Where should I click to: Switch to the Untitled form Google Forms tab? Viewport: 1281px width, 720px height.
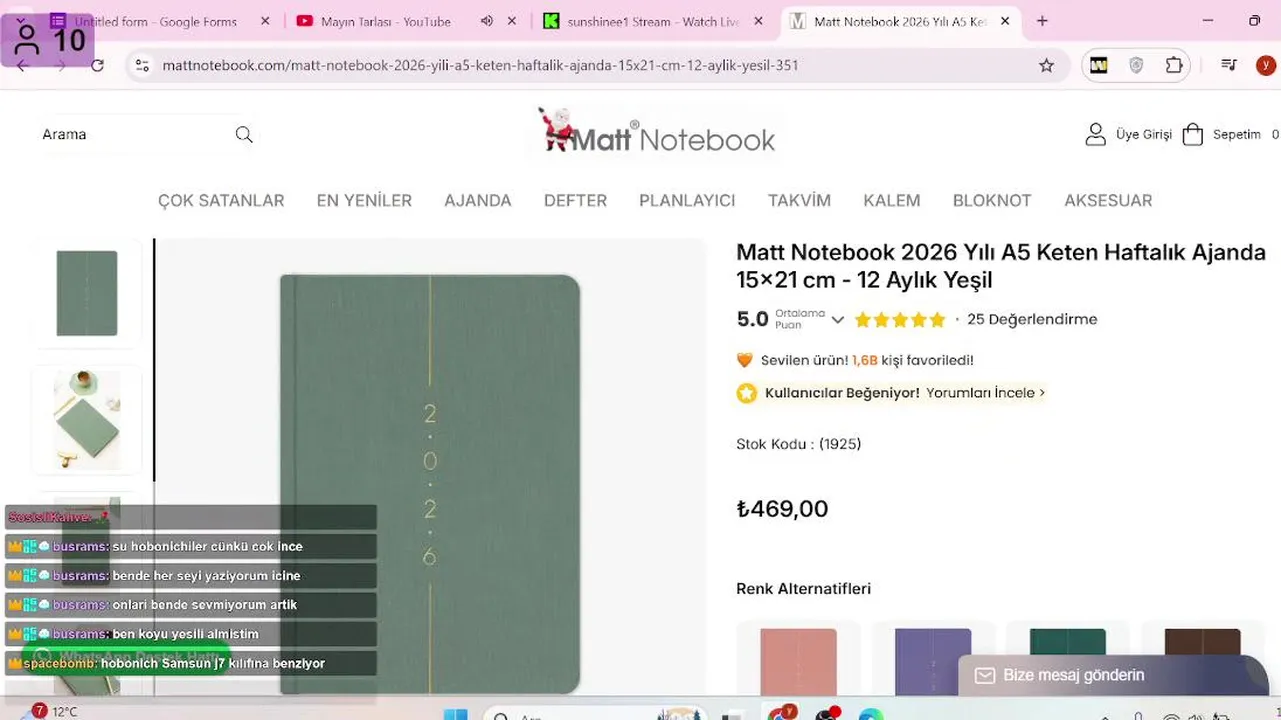tap(155, 21)
